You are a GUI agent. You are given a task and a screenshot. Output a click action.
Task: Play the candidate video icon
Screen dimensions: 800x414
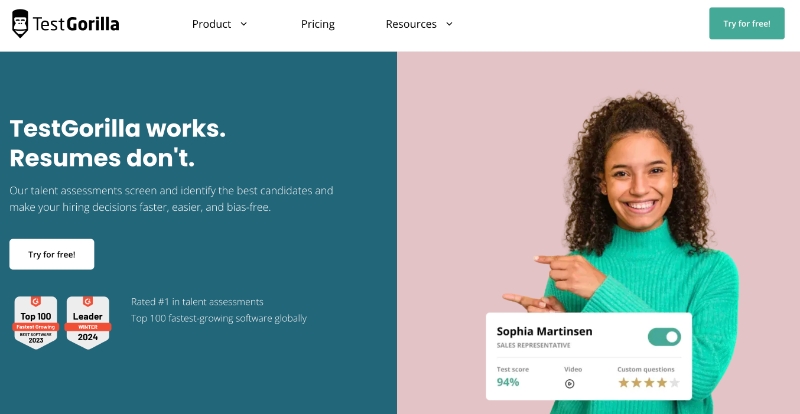[x=570, y=383]
